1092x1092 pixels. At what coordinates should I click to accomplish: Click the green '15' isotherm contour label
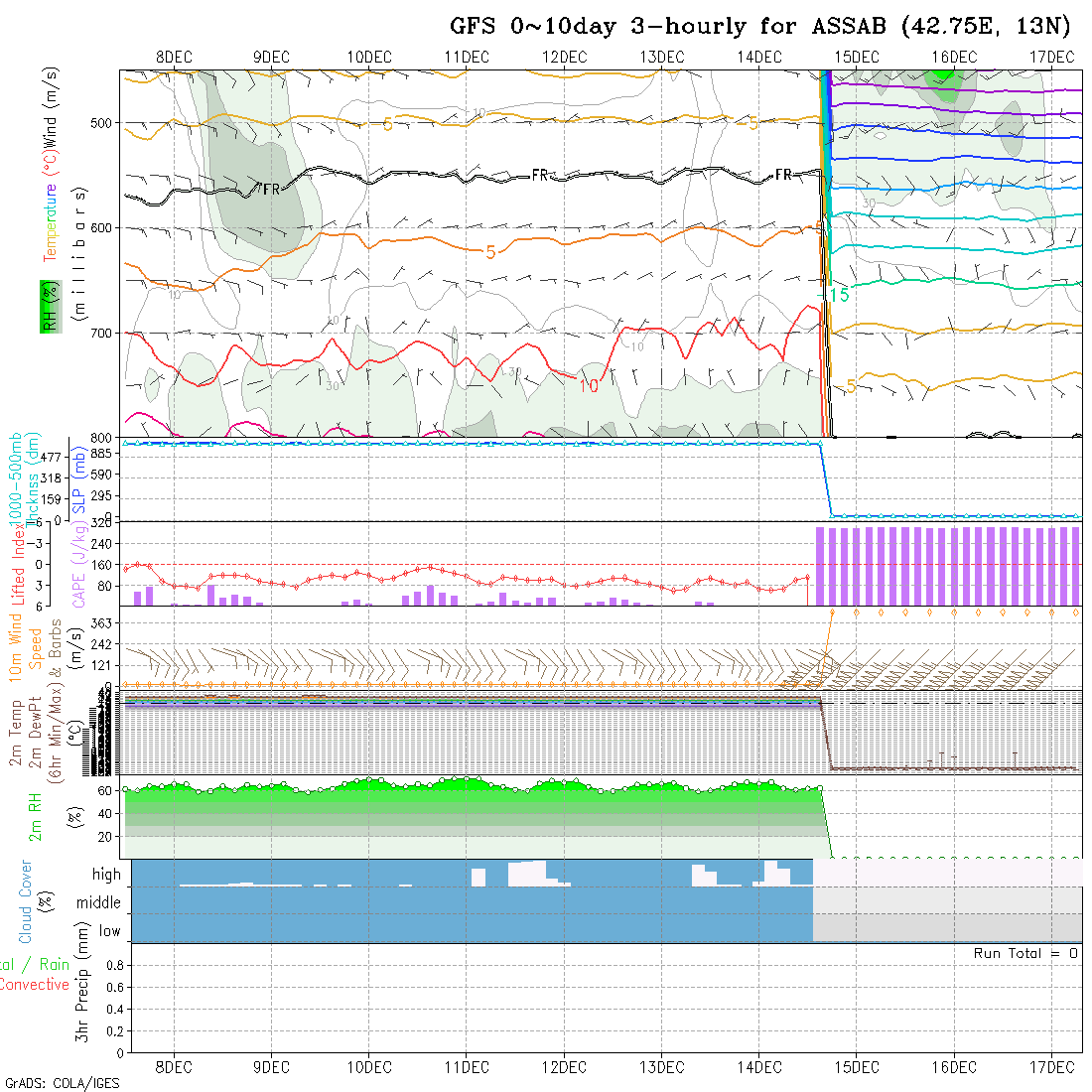839,295
